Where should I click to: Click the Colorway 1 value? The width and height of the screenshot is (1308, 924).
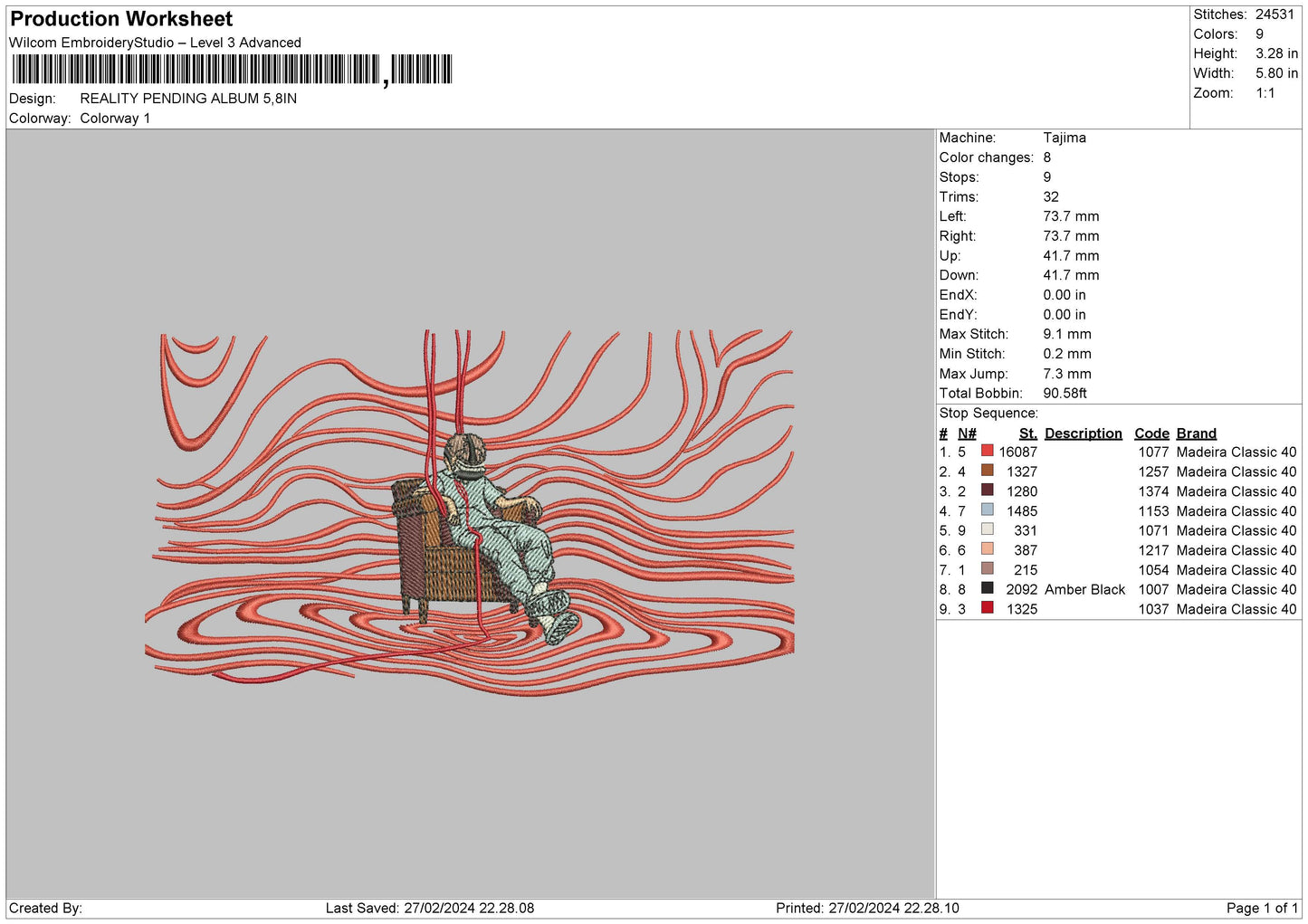point(115,119)
